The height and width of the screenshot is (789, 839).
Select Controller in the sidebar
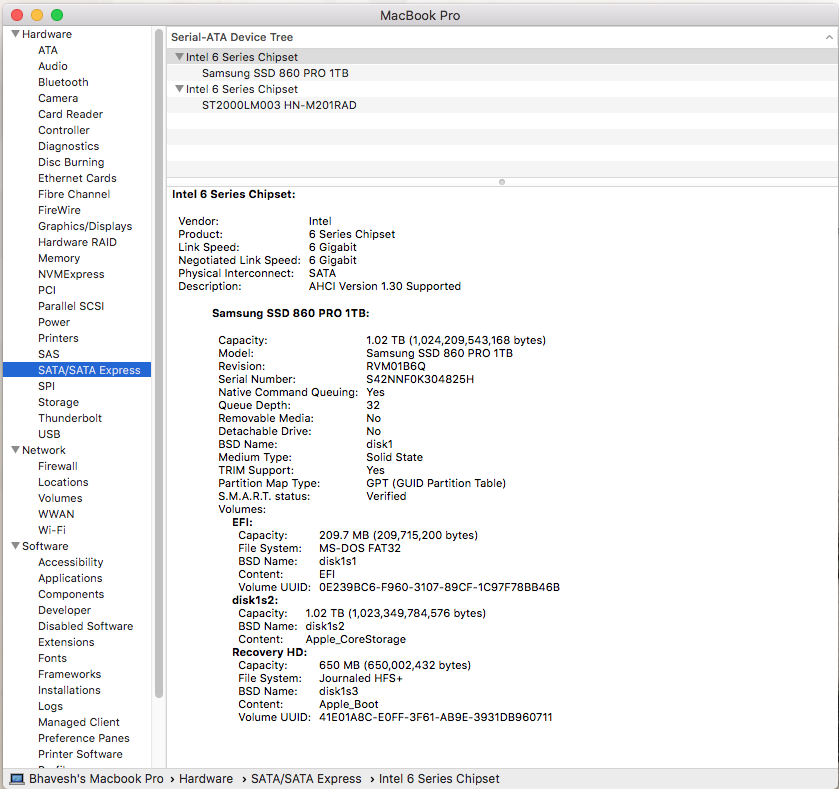(64, 130)
